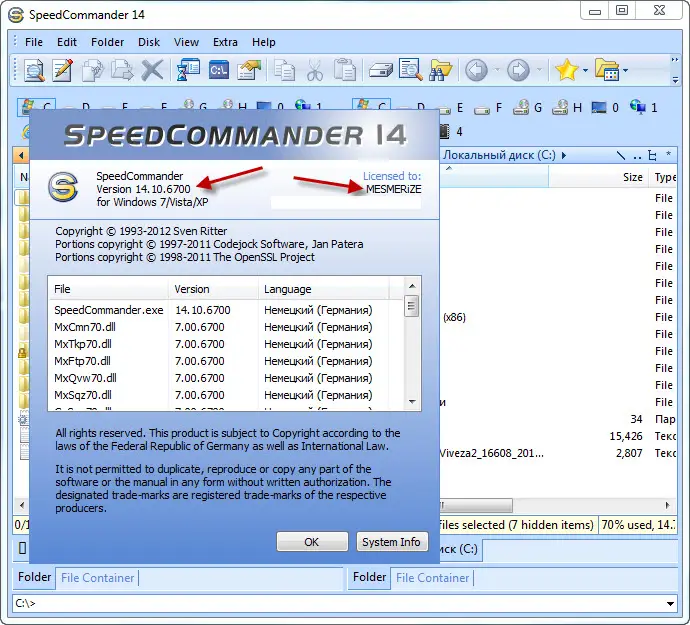690x625 pixels.
Task: Click the root folder backslash icon
Action: (x=621, y=155)
